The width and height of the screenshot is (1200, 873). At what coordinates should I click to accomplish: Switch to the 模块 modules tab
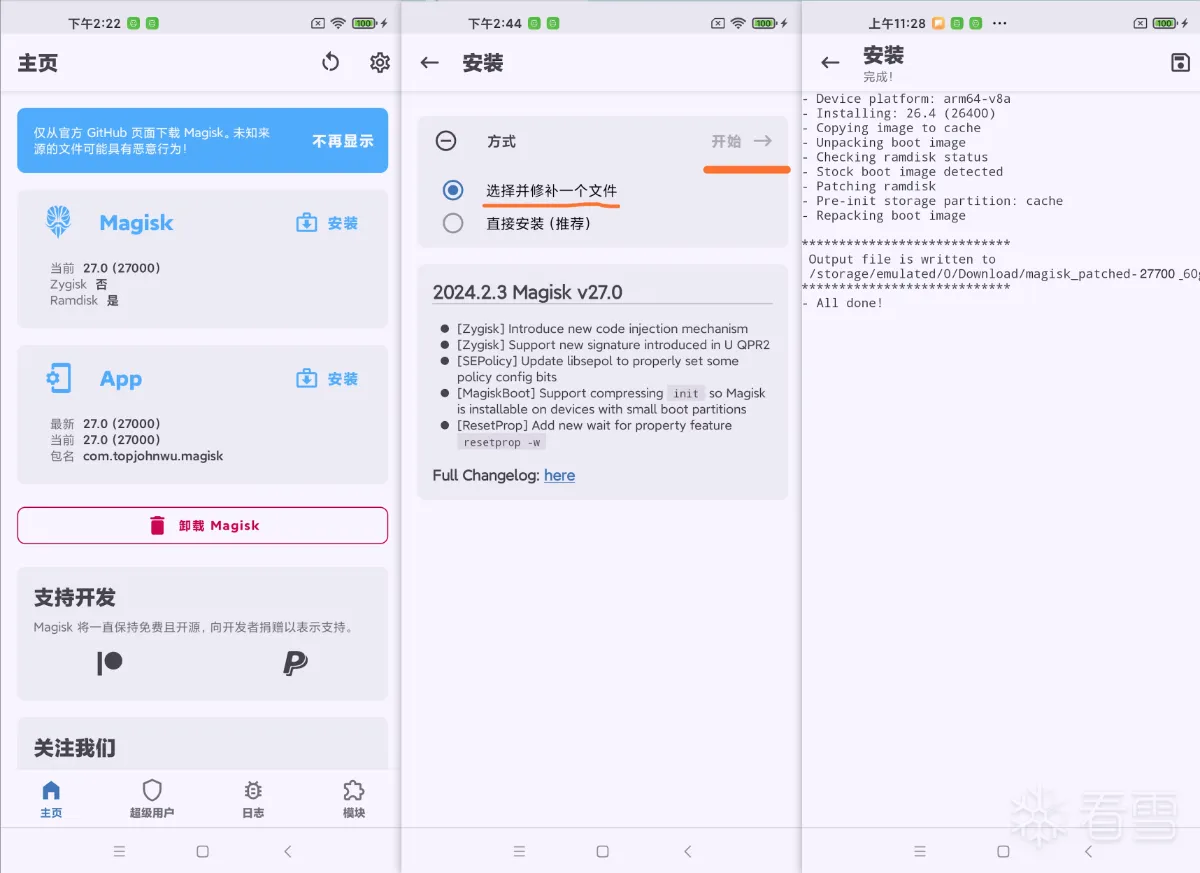point(353,800)
